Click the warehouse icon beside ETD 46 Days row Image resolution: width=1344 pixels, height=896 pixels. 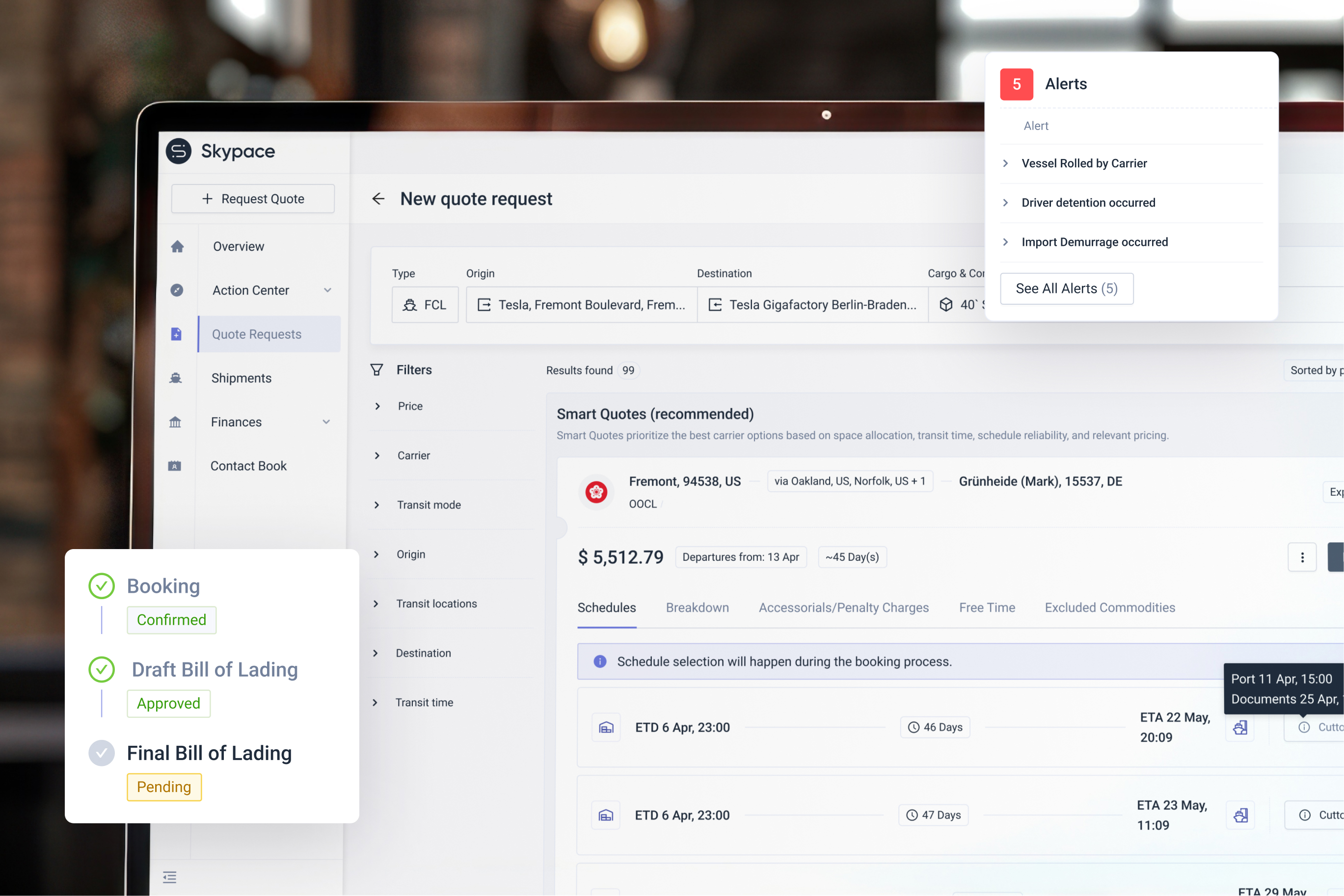(x=606, y=727)
